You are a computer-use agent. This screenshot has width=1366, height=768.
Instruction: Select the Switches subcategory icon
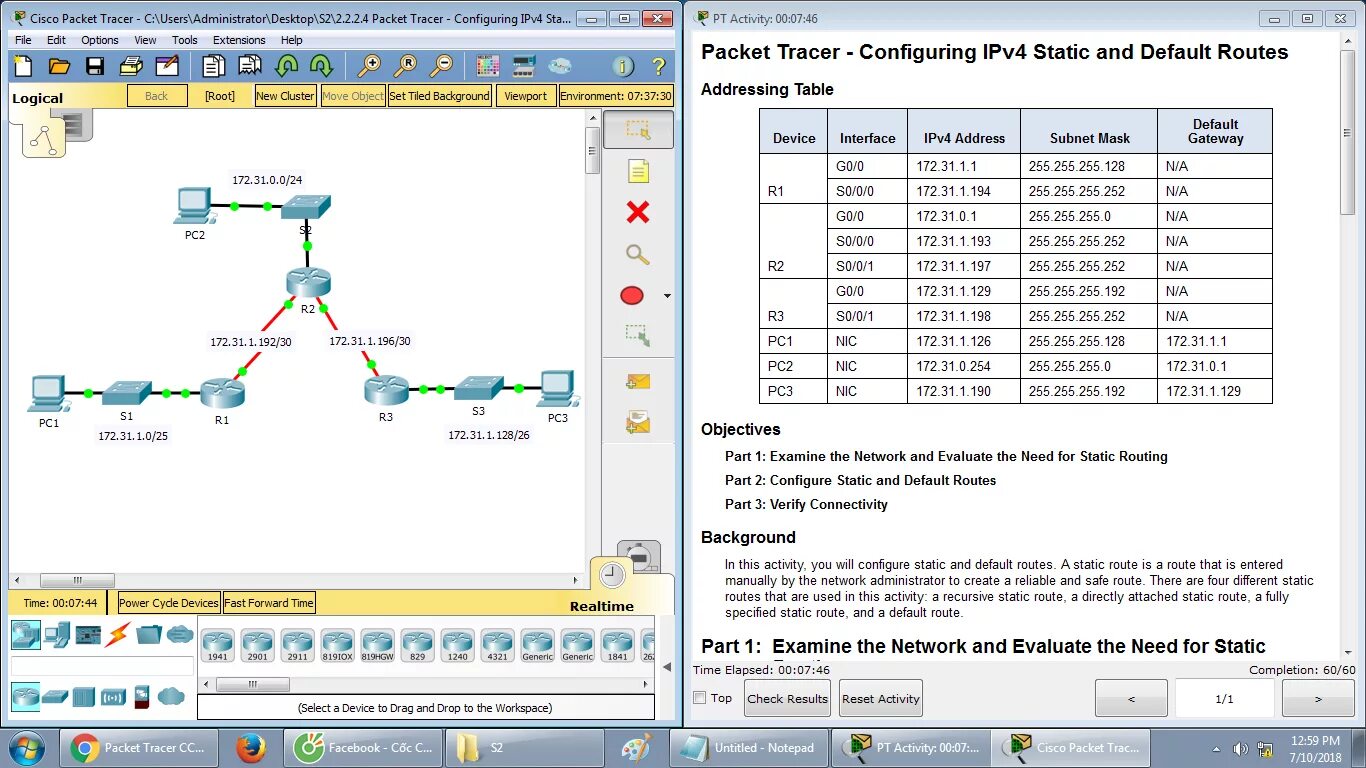55,696
